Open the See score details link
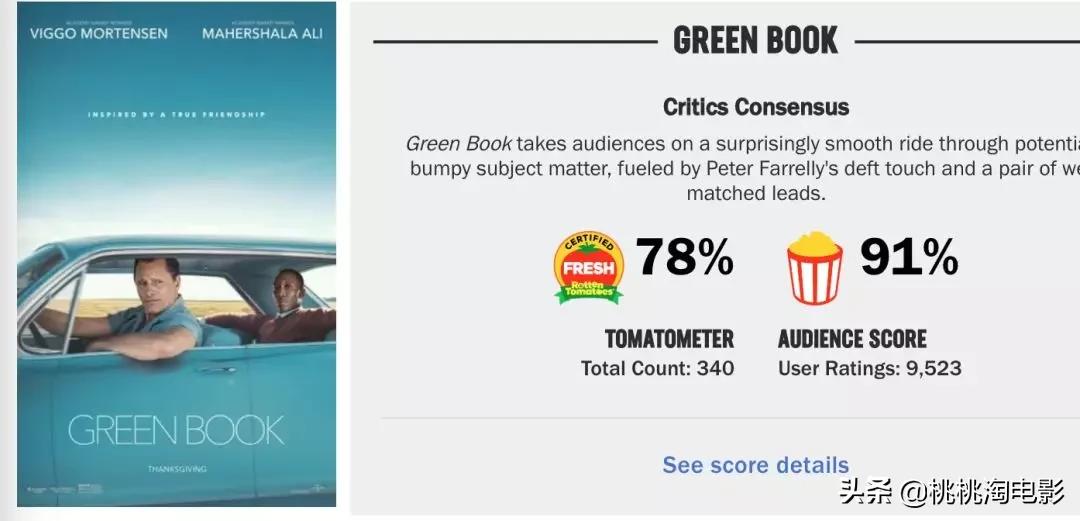The width and height of the screenshot is (1080, 521). pyautogui.click(x=755, y=465)
